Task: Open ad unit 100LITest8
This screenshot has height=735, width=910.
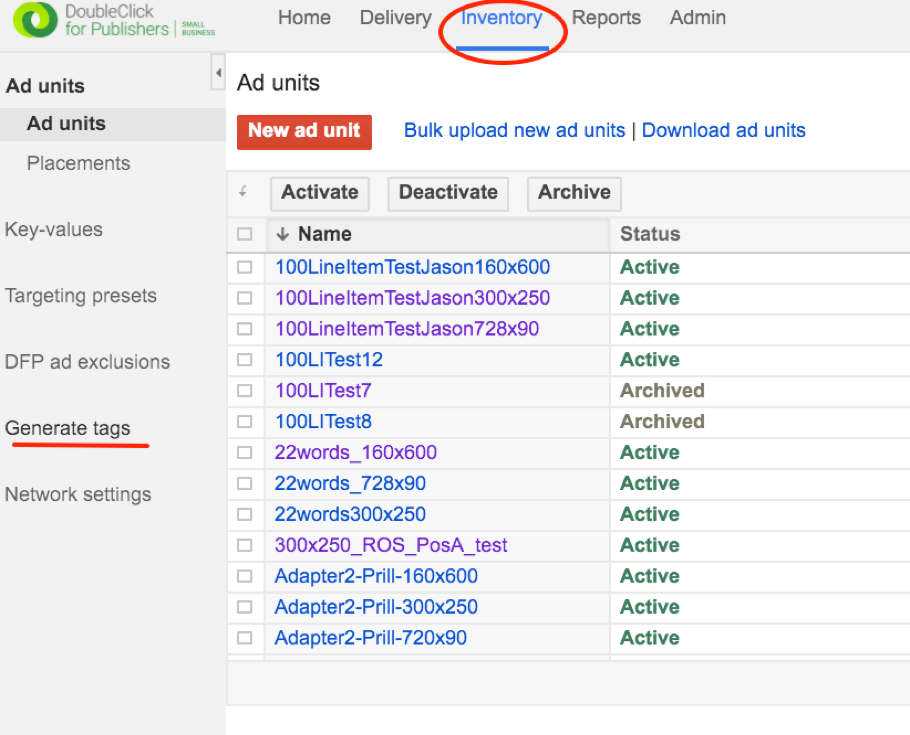Action: coord(323,421)
